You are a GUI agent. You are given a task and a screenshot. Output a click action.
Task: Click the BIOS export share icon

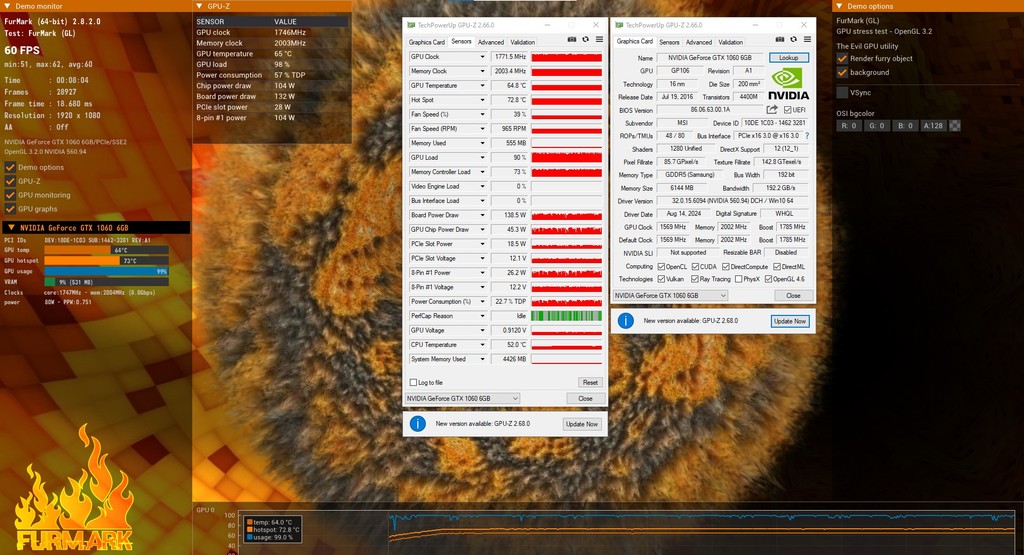click(x=772, y=110)
